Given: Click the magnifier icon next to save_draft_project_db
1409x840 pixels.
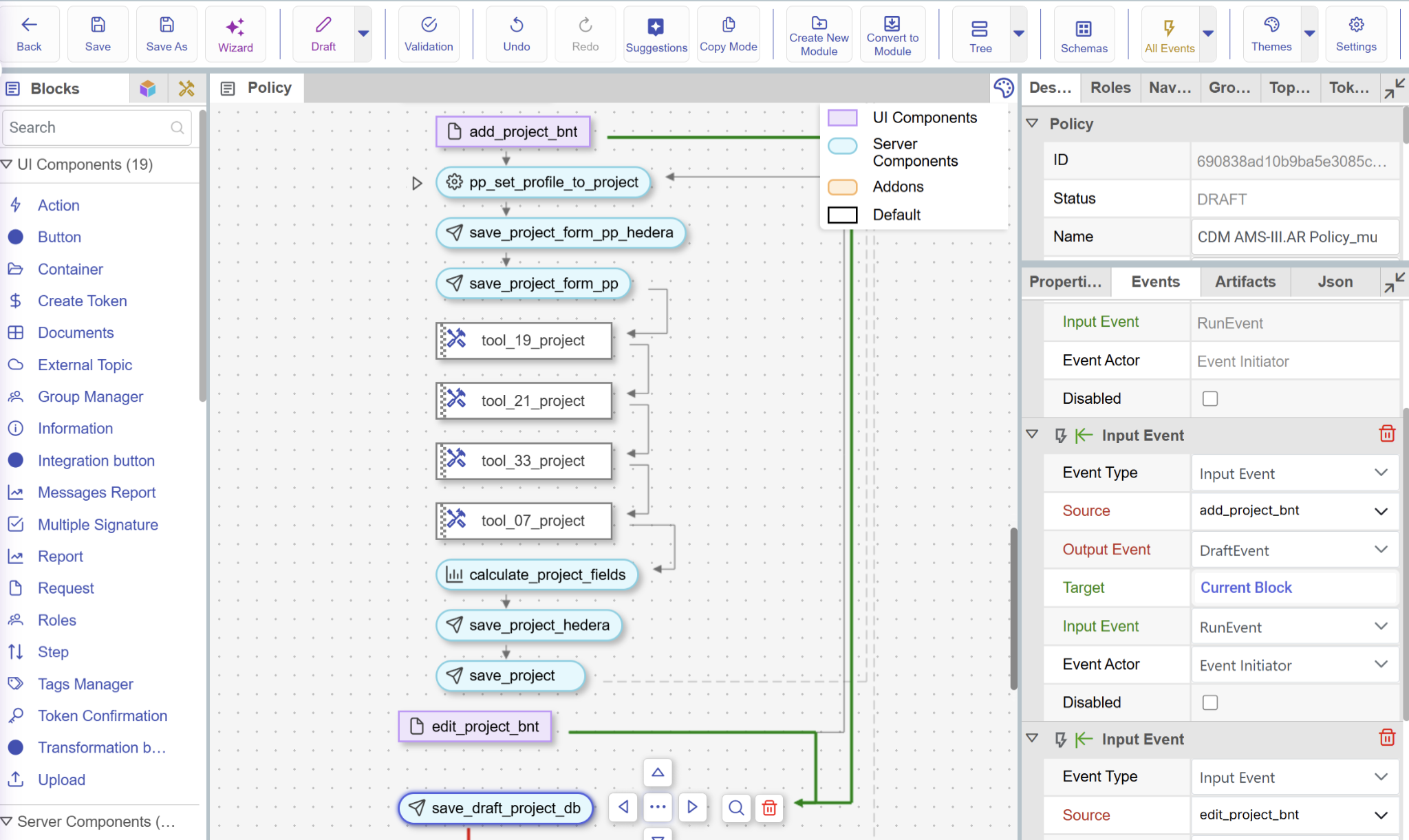Looking at the screenshot, I should point(735,808).
